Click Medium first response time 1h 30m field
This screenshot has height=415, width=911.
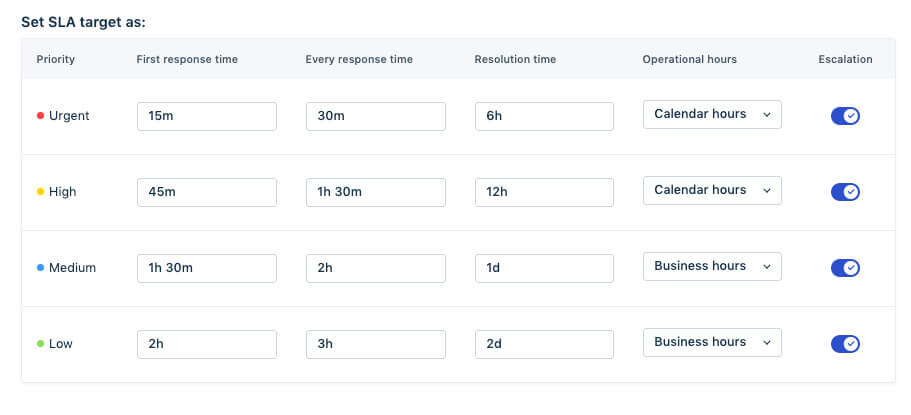tap(207, 269)
